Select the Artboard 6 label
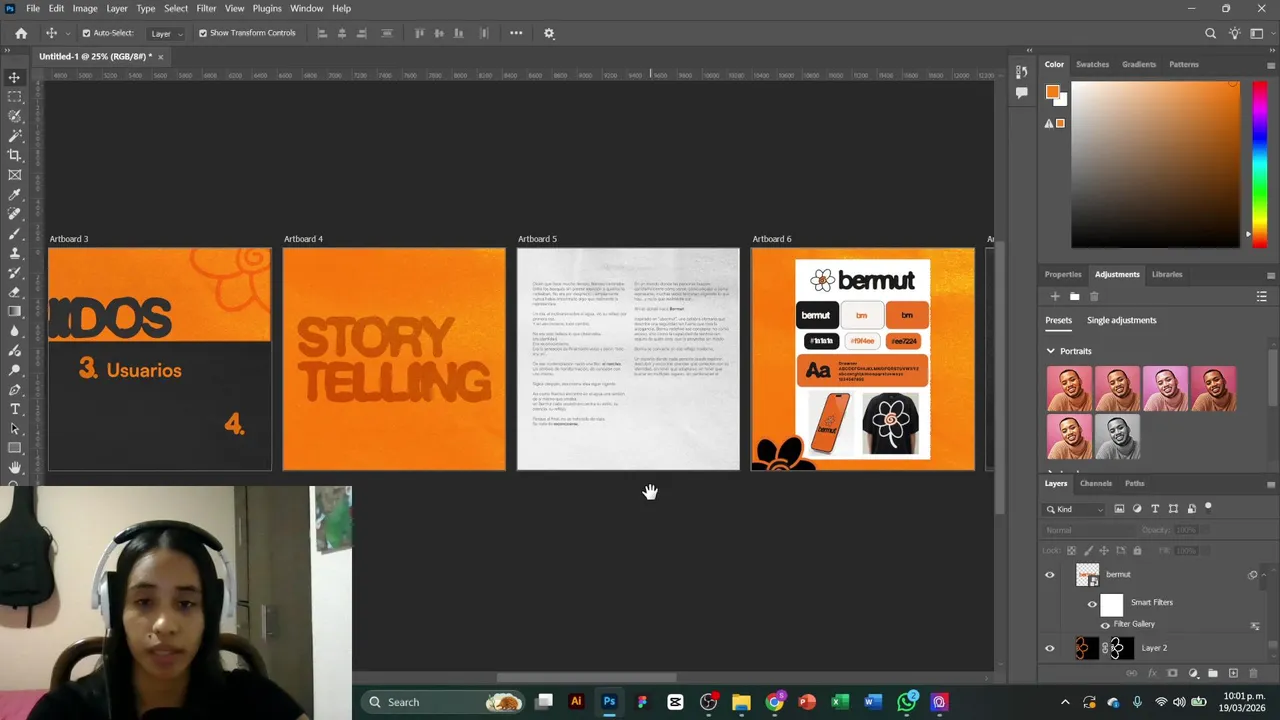 click(x=771, y=240)
